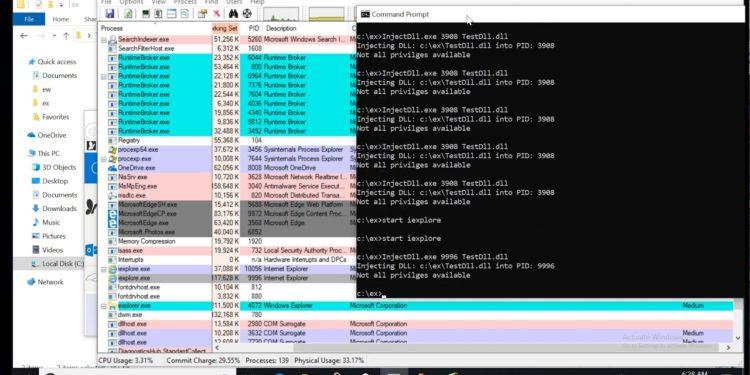Select iexplore.exe with PID 9996
Viewport: 750px width, 375px height.
227,278
